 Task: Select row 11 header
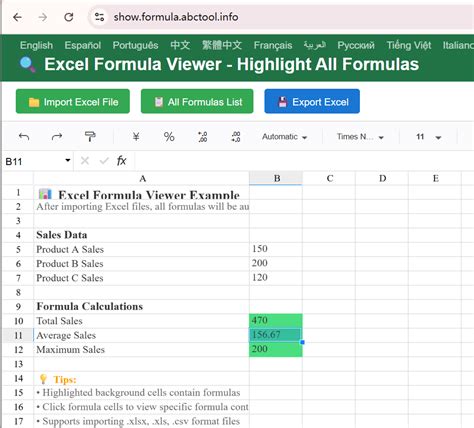click(x=18, y=335)
